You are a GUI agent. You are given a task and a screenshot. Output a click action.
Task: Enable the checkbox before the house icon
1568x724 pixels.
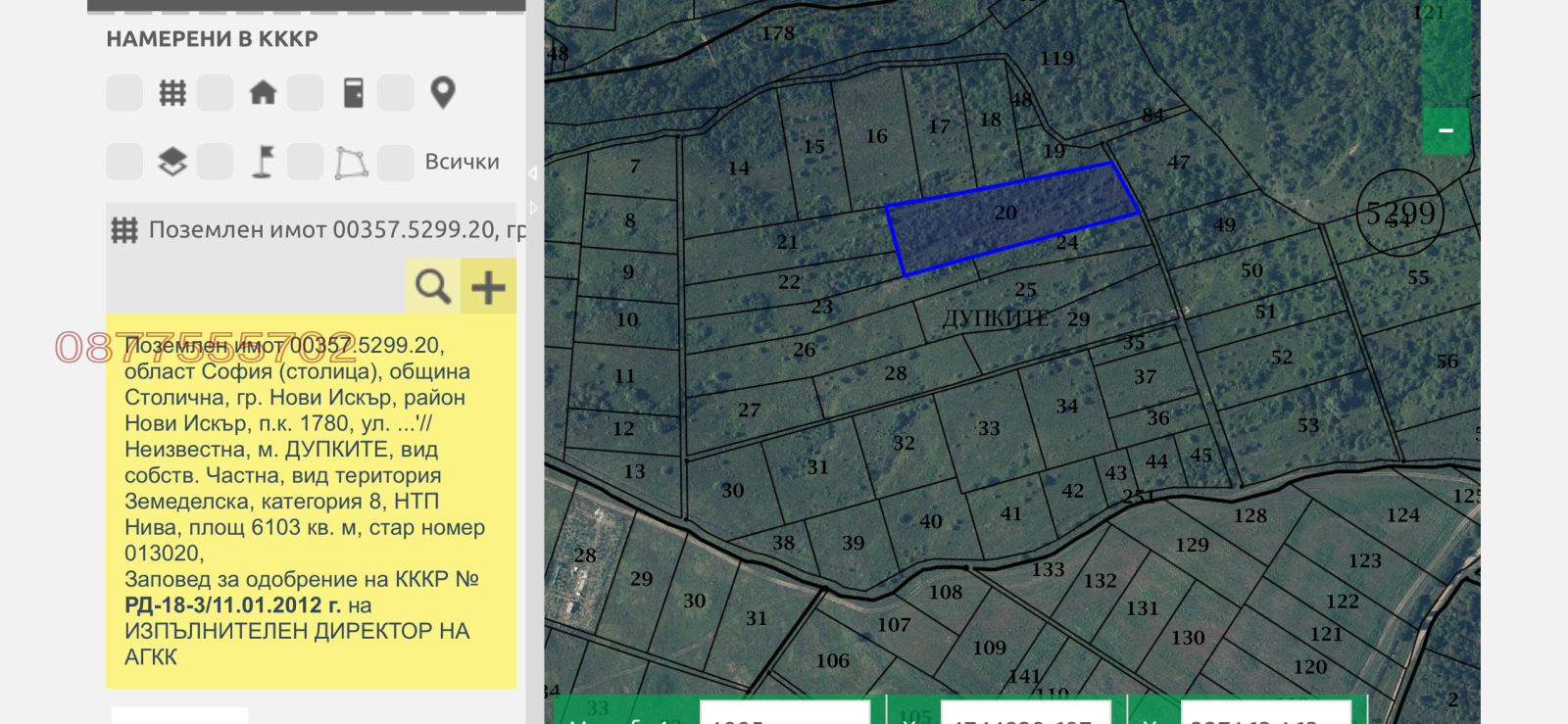pos(215,93)
